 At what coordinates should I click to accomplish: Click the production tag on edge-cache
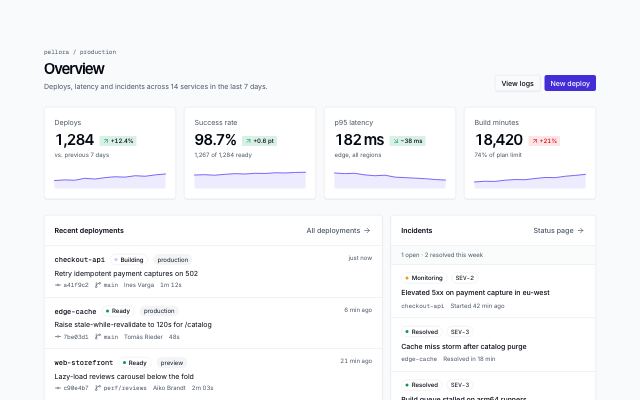pyautogui.click(x=159, y=311)
